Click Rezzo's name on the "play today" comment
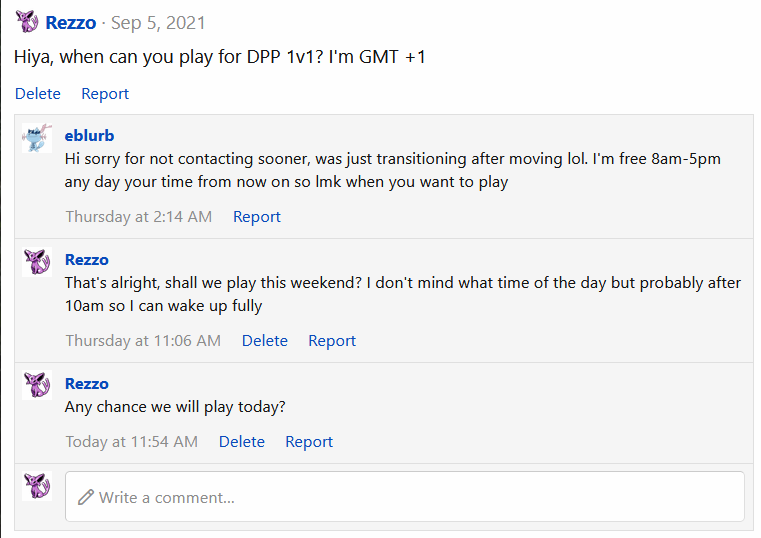The image size is (761, 538). click(87, 383)
